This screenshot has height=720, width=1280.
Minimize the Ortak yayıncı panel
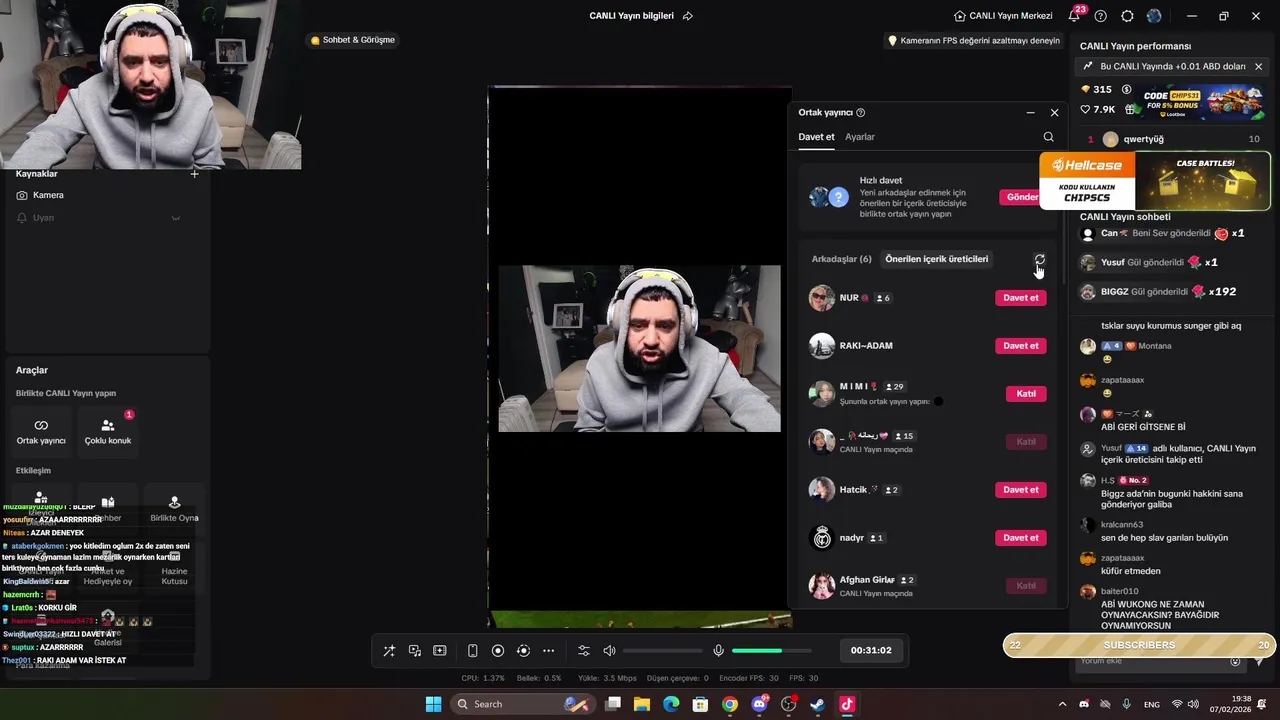[1031, 113]
